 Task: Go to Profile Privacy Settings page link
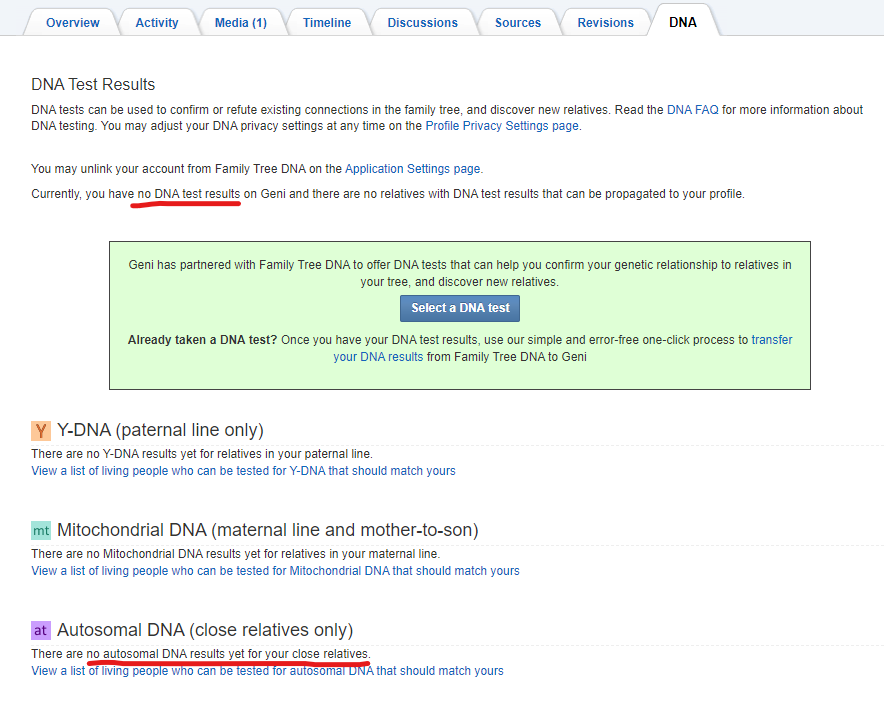(x=501, y=126)
